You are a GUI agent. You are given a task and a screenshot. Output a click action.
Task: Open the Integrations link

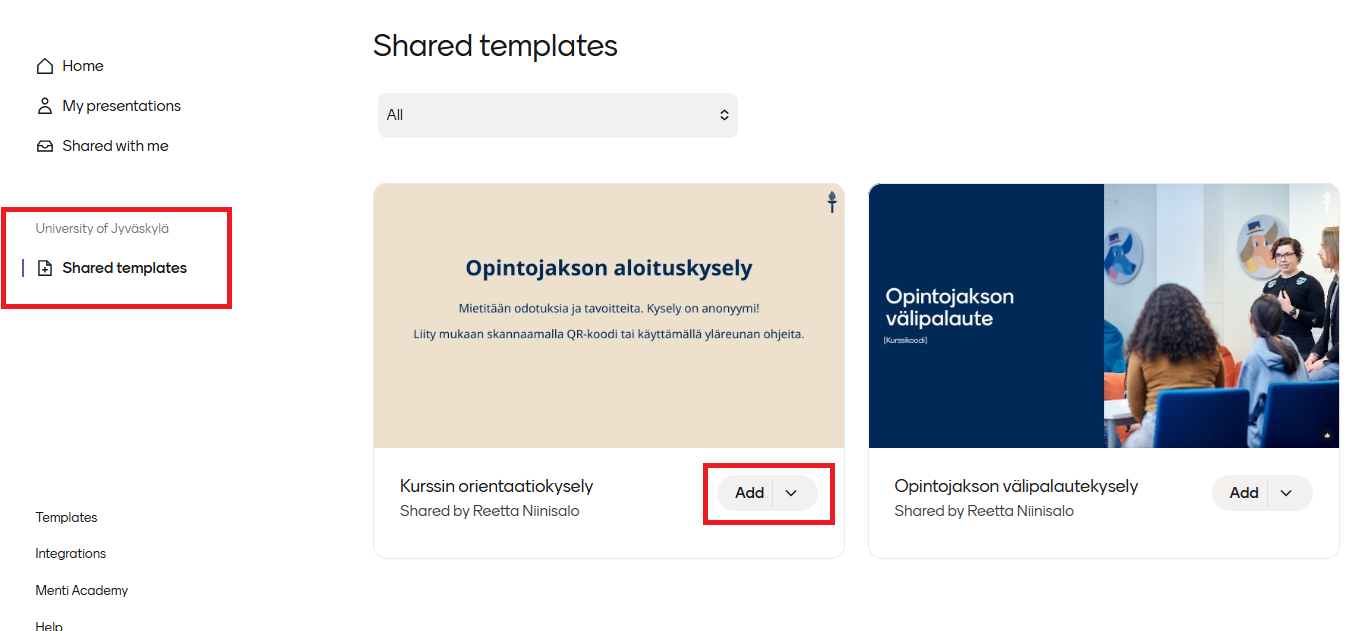point(71,554)
